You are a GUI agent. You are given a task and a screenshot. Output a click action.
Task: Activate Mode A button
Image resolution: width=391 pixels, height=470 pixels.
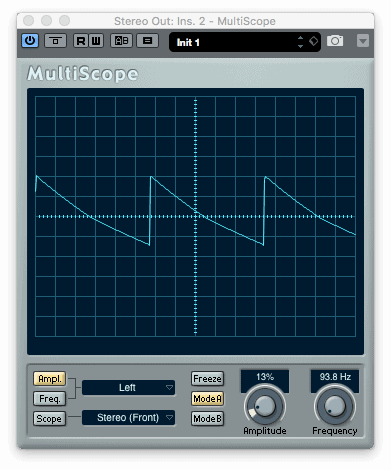point(207,399)
